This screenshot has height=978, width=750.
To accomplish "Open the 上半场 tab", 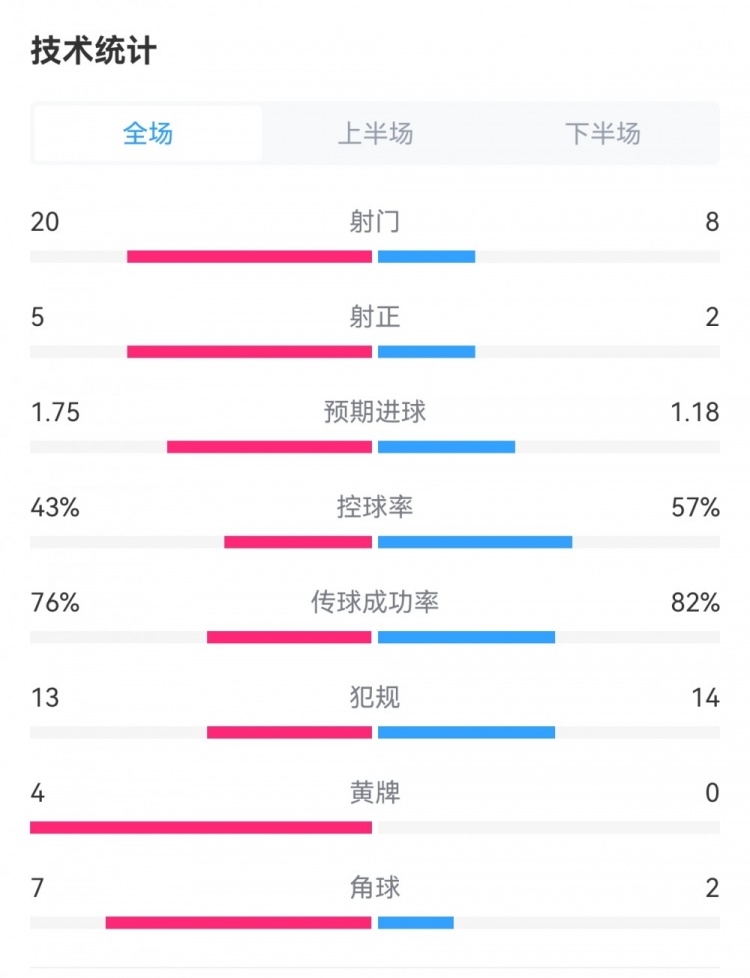I will click(375, 133).
